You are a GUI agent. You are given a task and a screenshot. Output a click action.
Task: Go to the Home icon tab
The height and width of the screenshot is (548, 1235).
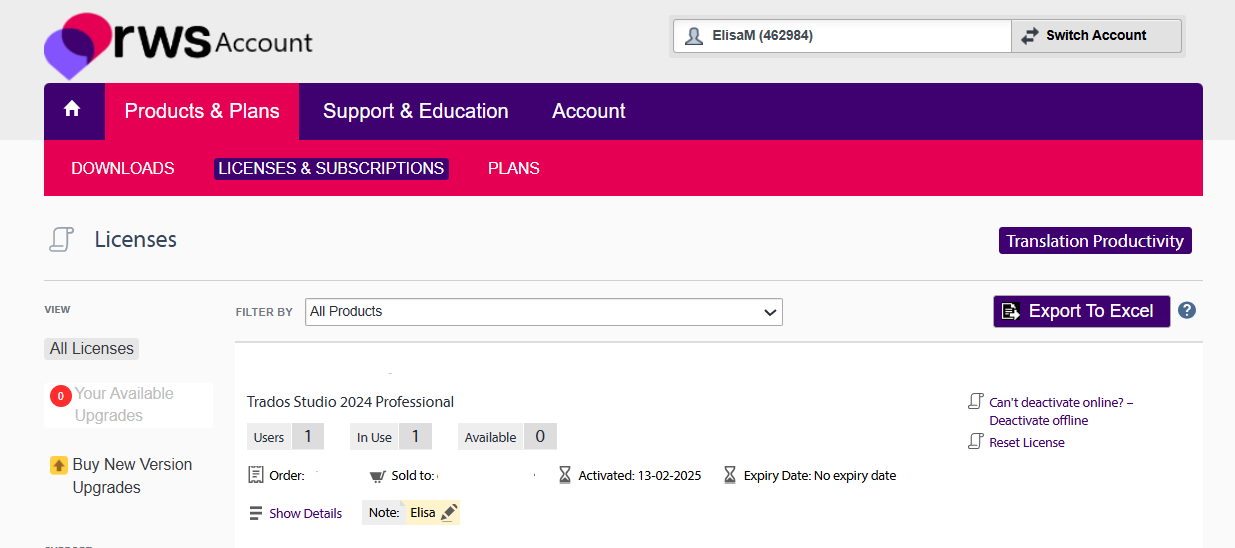pos(72,110)
